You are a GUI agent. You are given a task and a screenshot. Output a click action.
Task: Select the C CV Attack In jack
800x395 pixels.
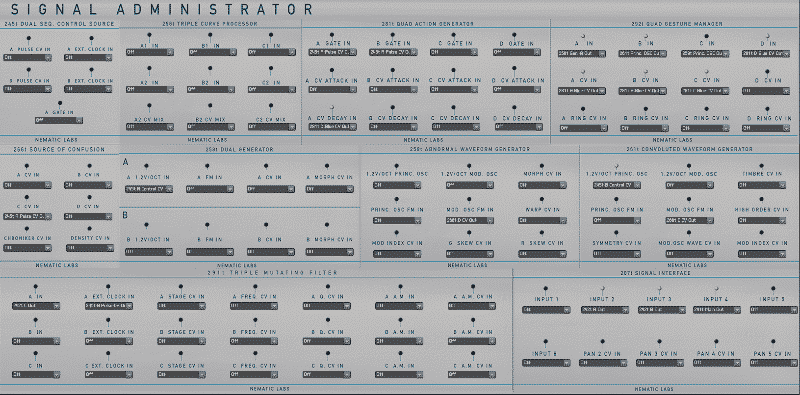[453, 70]
